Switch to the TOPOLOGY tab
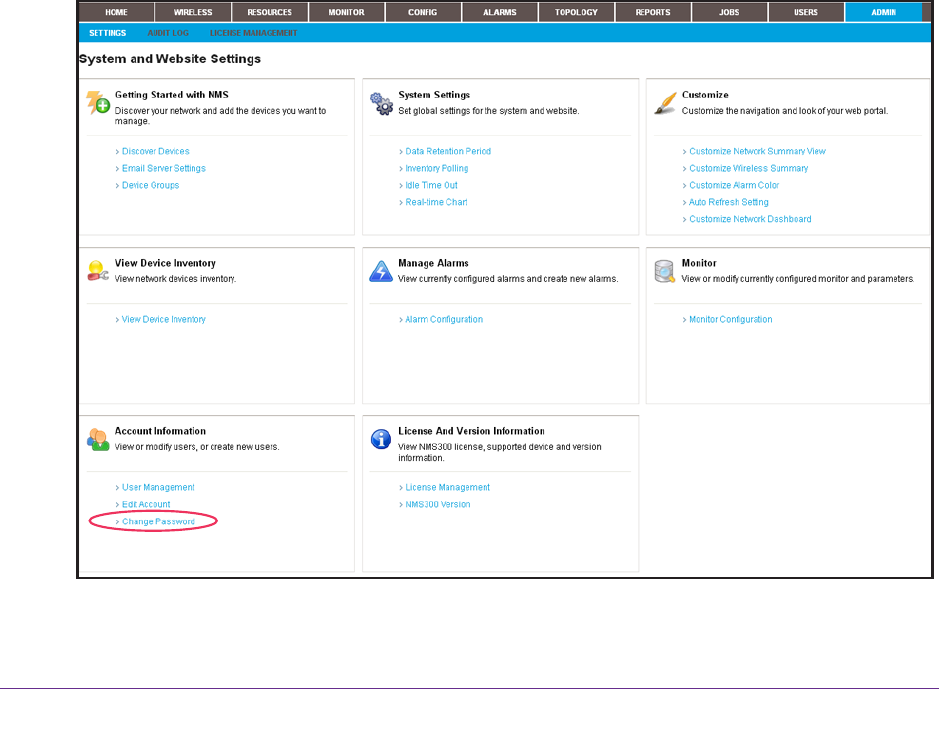 click(x=575, y=13)
